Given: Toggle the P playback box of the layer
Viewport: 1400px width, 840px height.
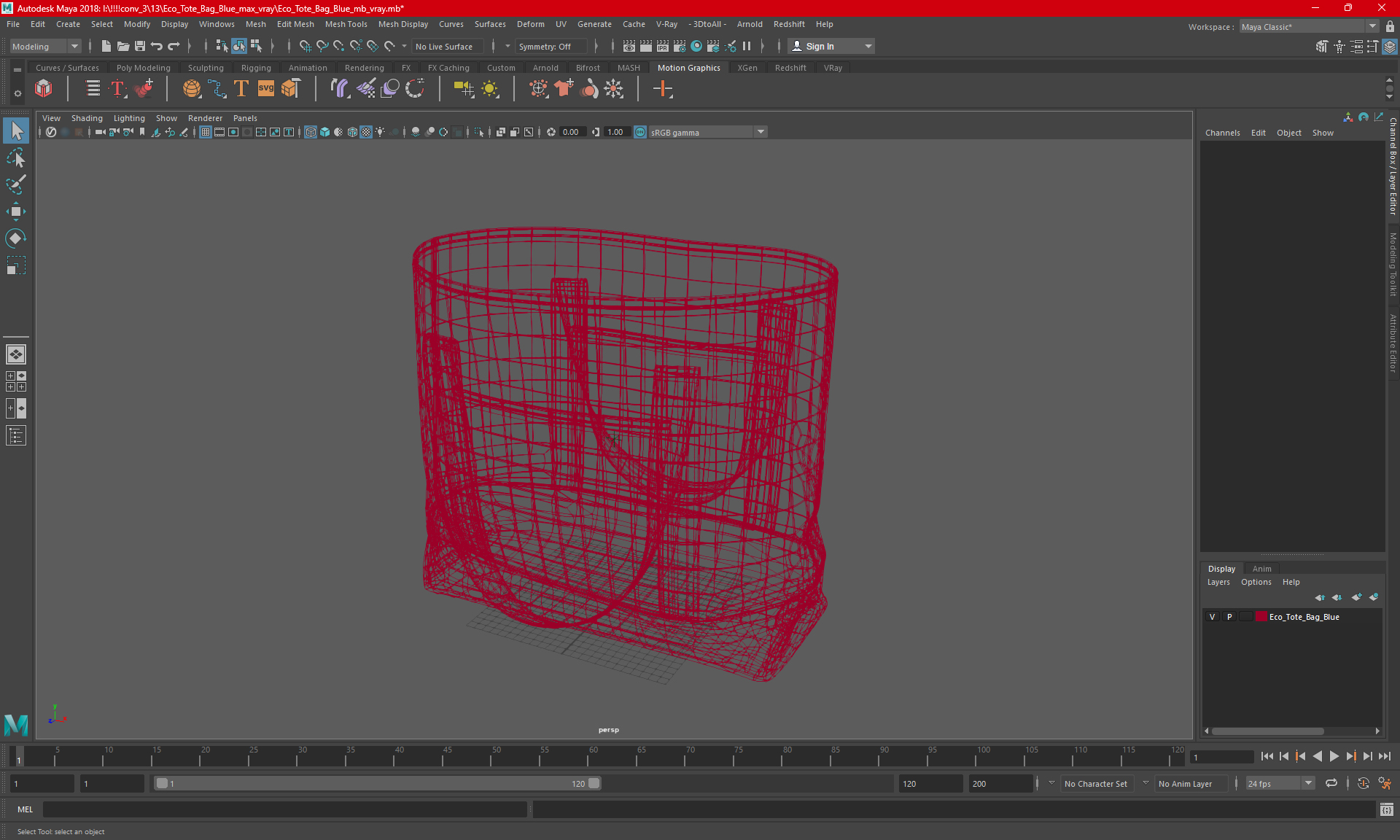Looking at the screenshot, I should point(1229,617).
